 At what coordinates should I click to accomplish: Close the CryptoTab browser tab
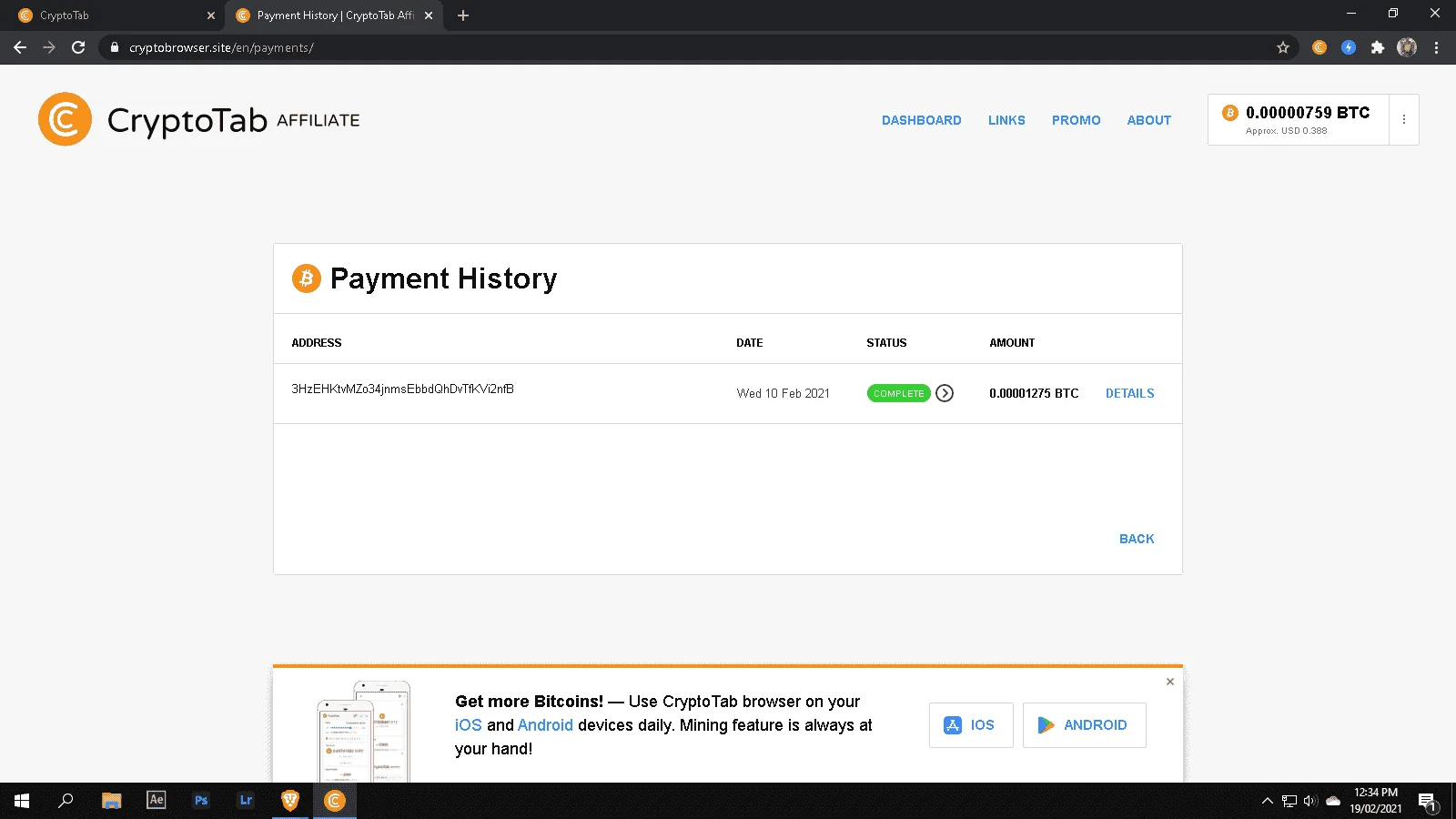pos(210,15)
